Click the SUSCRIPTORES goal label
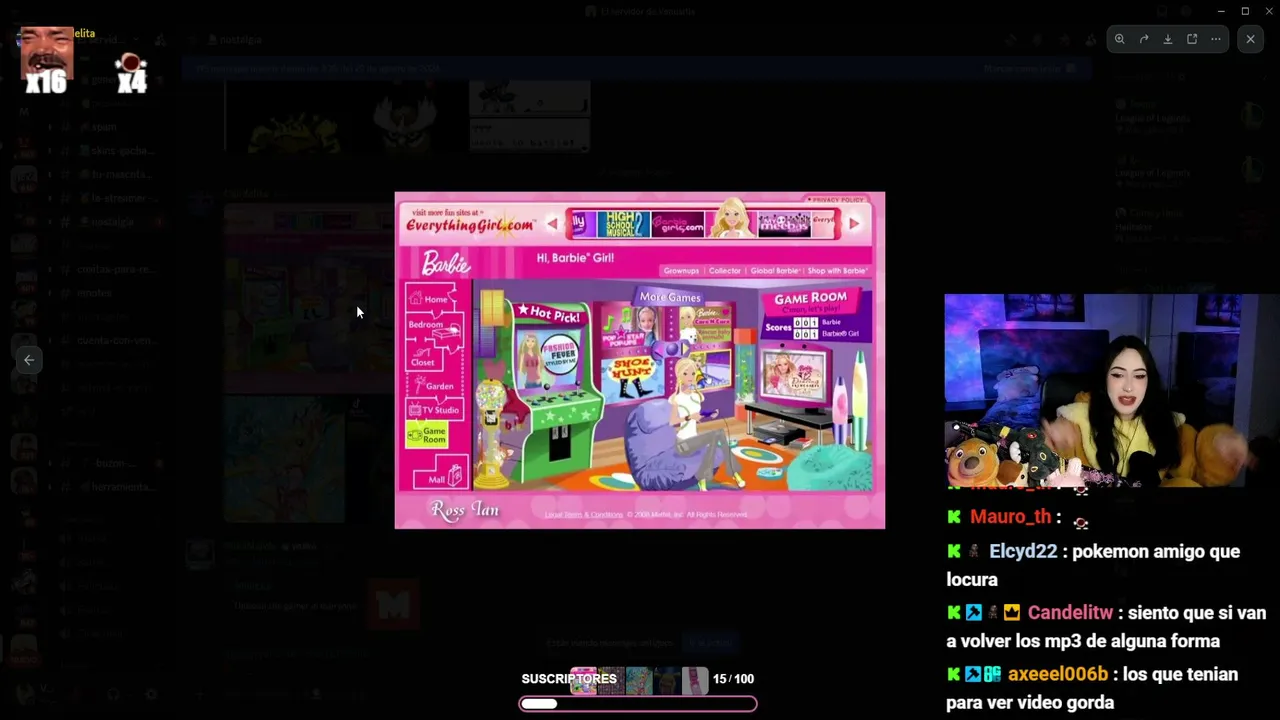The image size is (1280, 720). click(x=569, y=679)
